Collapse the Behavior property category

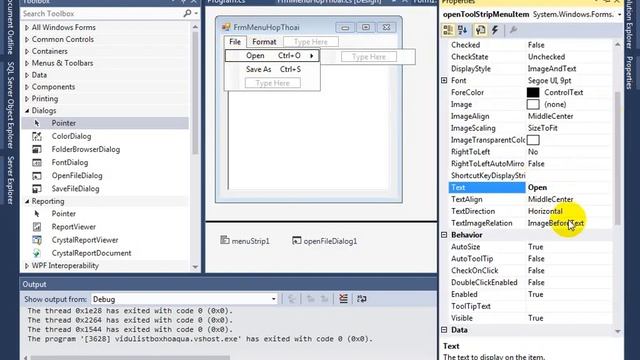444,235
